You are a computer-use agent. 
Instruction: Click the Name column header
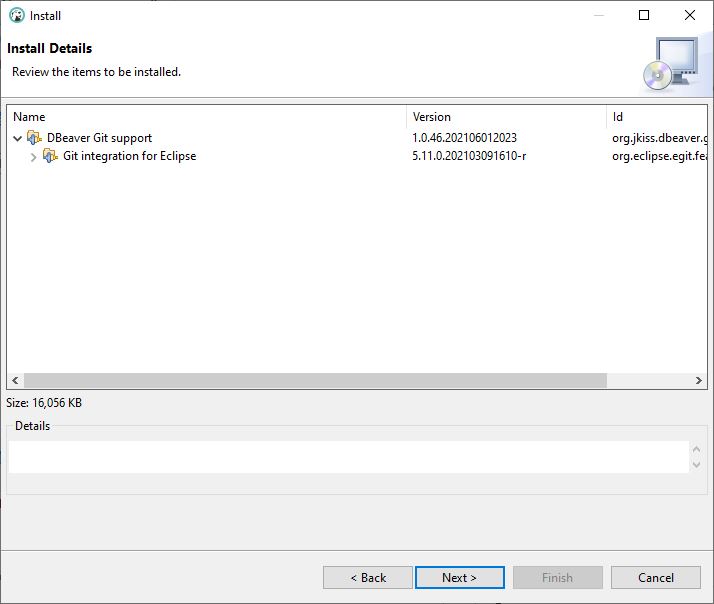coord(207,117)
